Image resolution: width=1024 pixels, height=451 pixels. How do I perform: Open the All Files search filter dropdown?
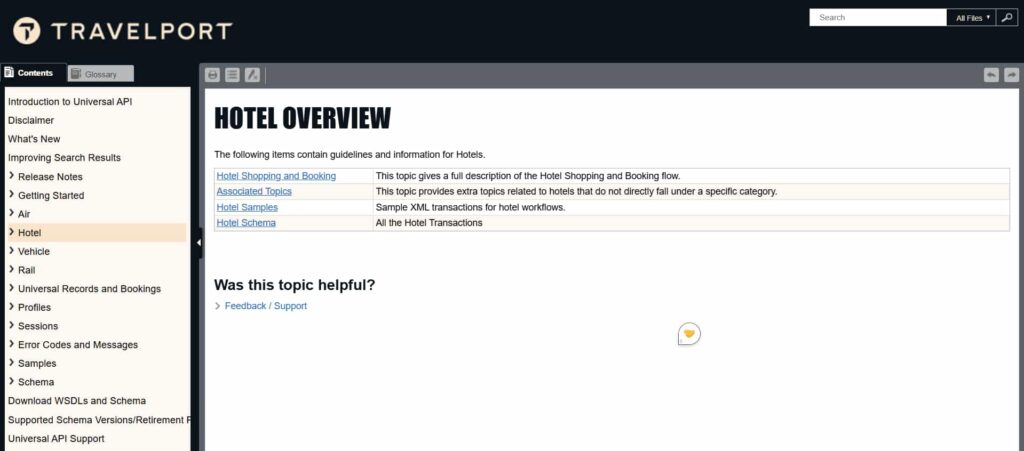(972, 18)
